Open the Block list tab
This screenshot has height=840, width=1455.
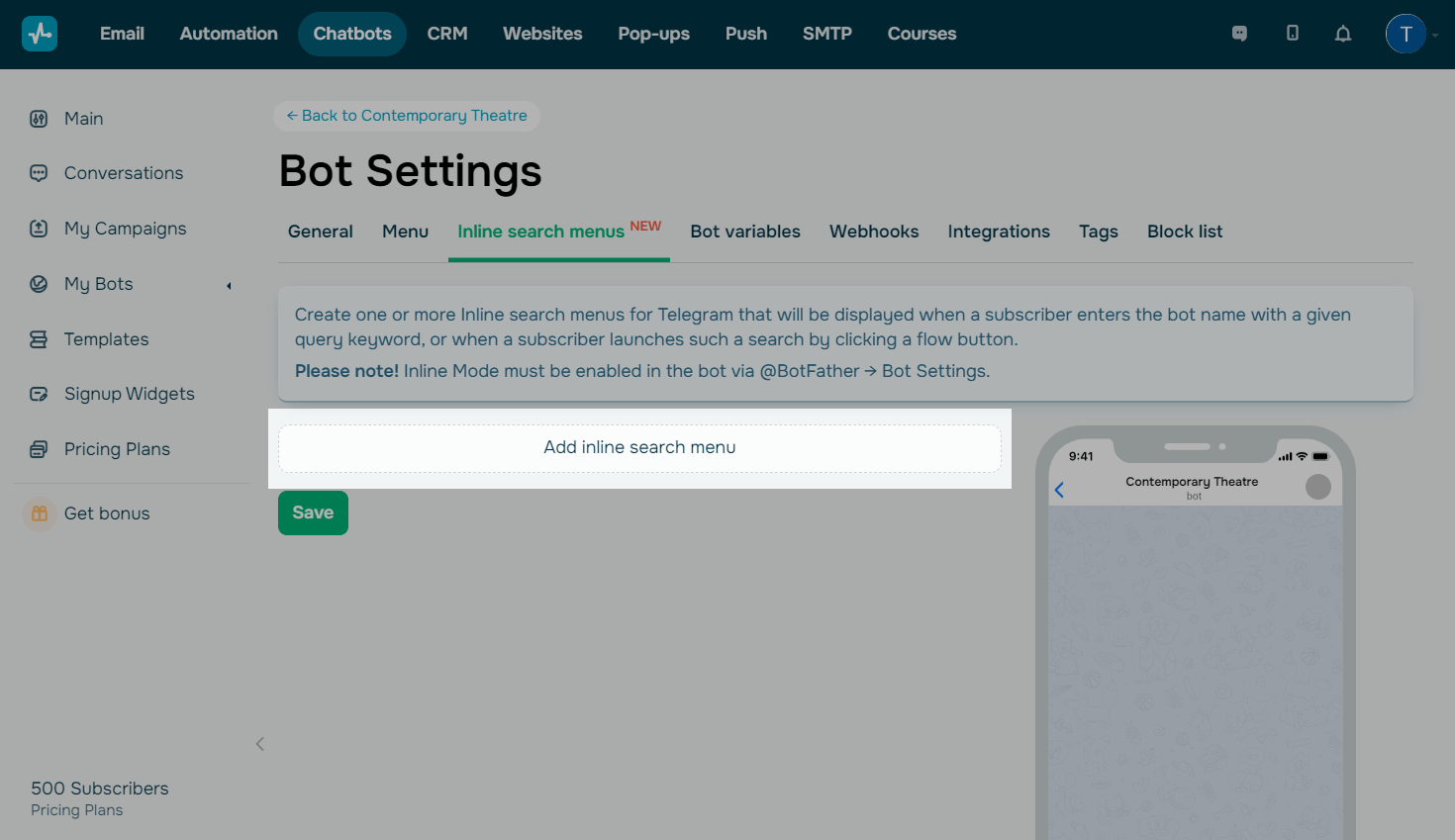1185,232
